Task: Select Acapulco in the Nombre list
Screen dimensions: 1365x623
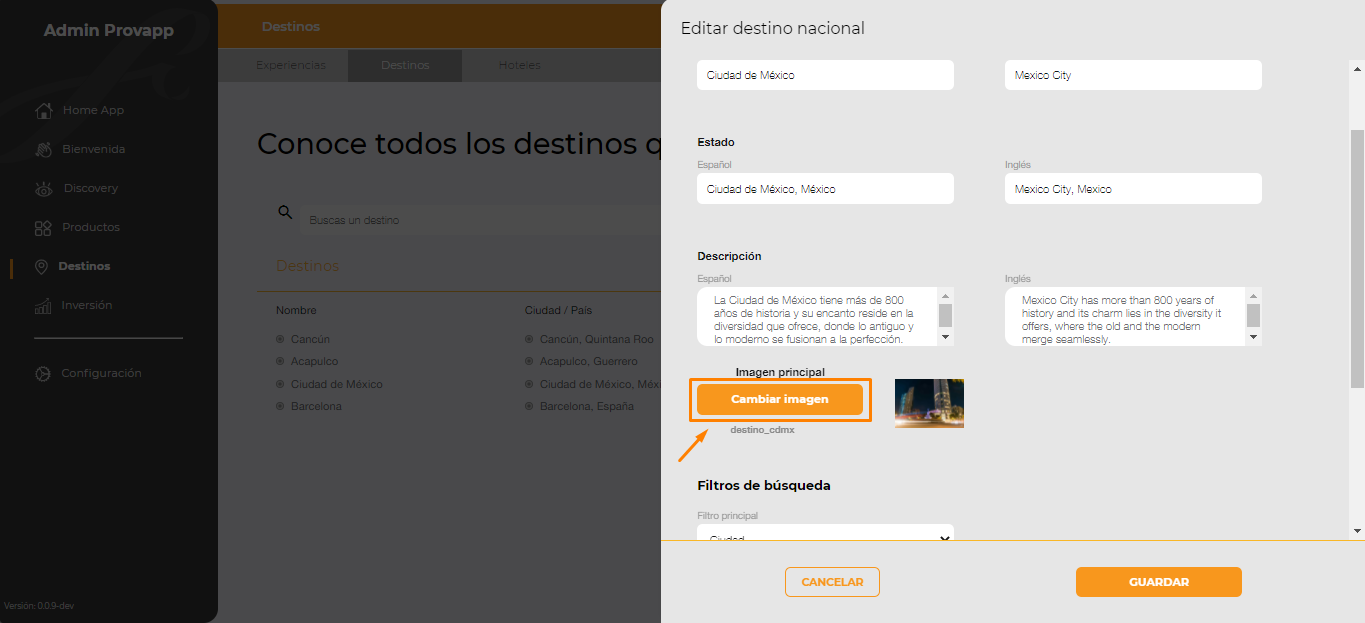Action: [x=314, y=361]
